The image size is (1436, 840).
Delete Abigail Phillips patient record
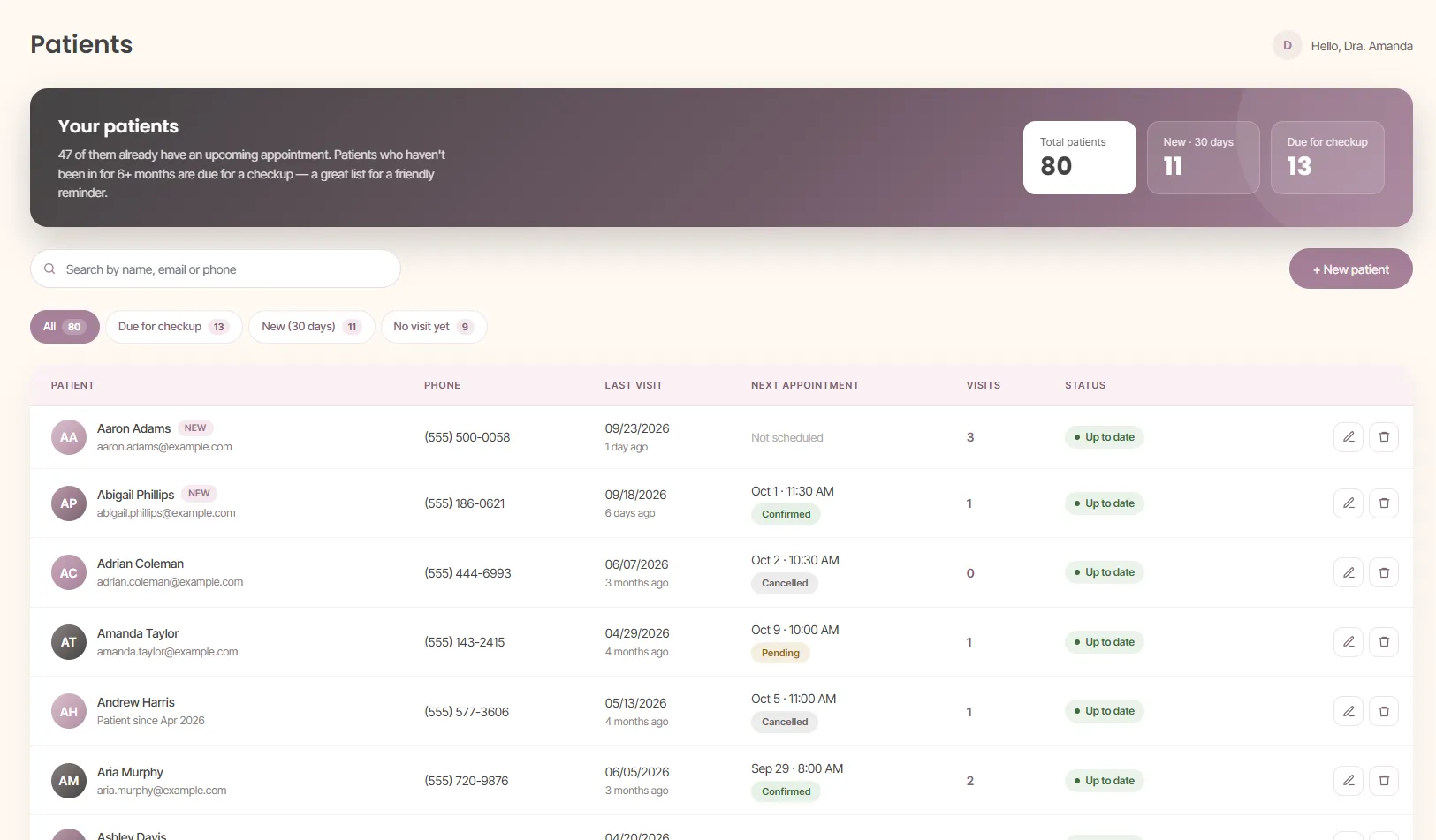[1384, 503]
